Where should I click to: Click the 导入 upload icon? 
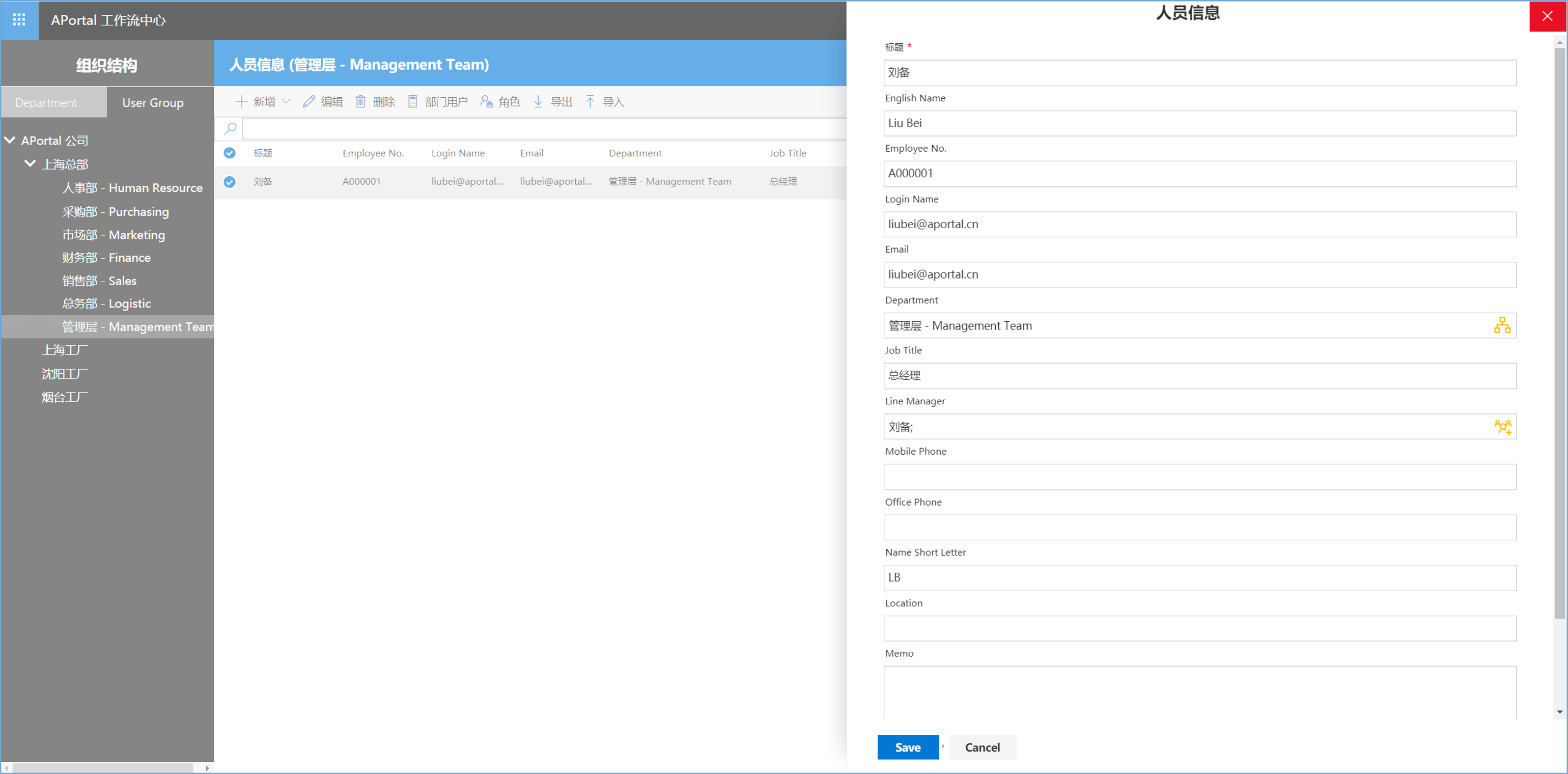590,102
